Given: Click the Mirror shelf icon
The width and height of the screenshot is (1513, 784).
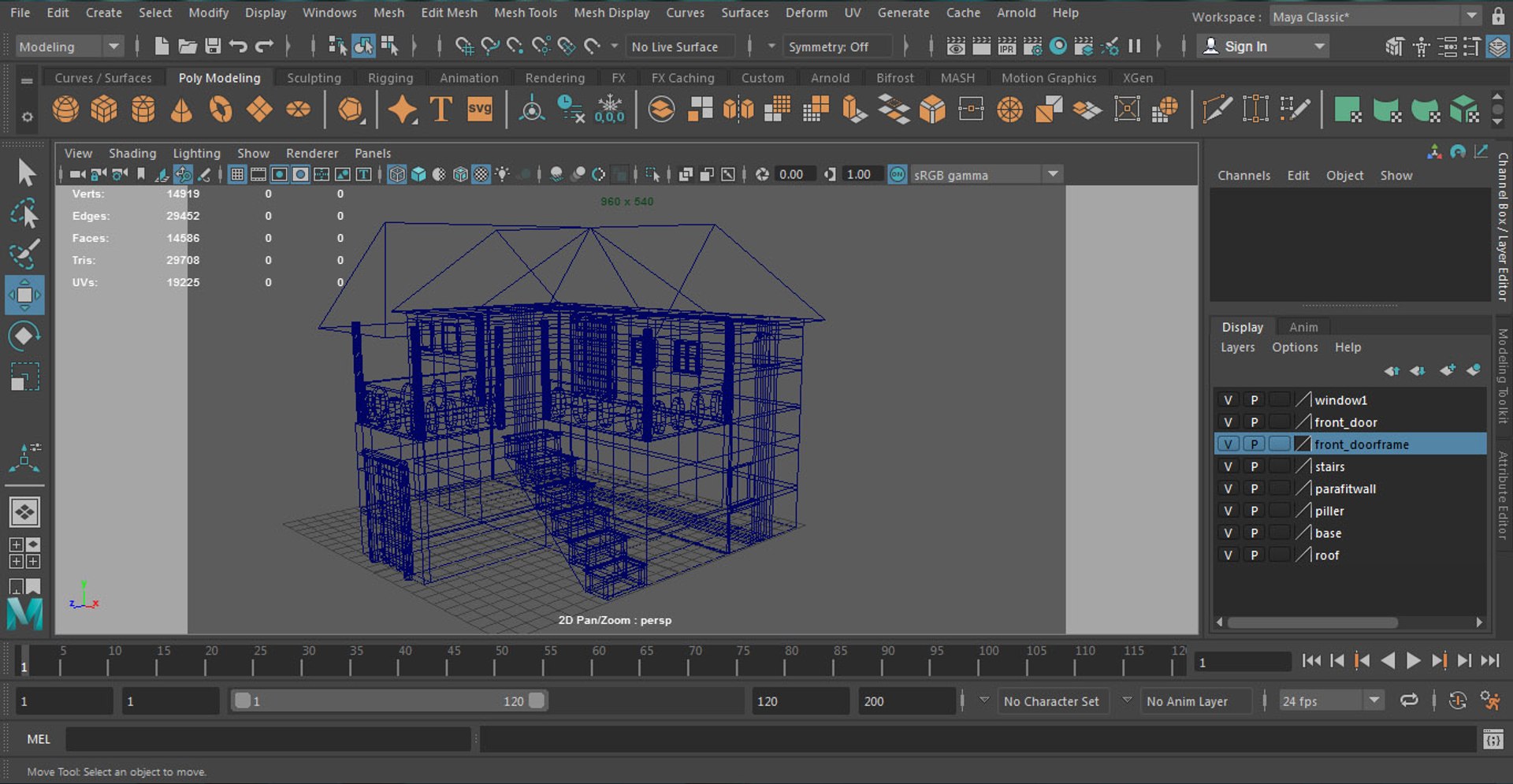Looking at the screenshot, I should tap(738, 109).
